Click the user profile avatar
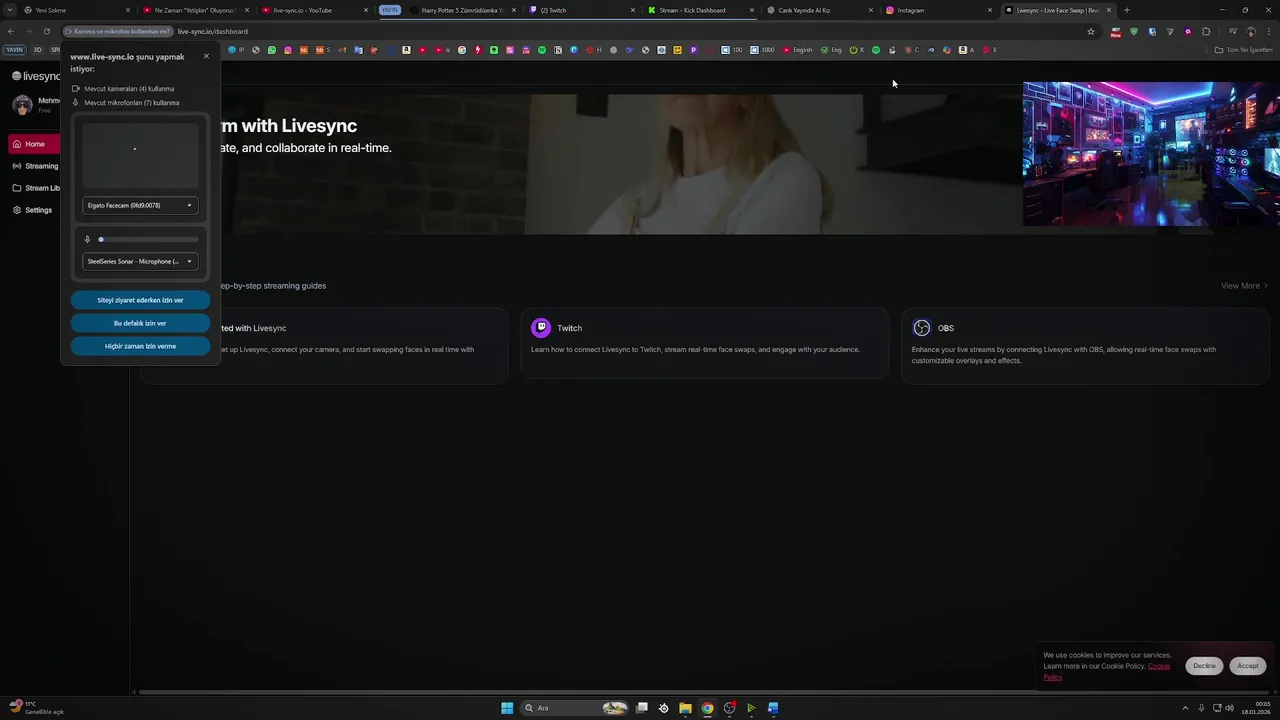Screen dimensions: 1280x720 pos(22,105)
